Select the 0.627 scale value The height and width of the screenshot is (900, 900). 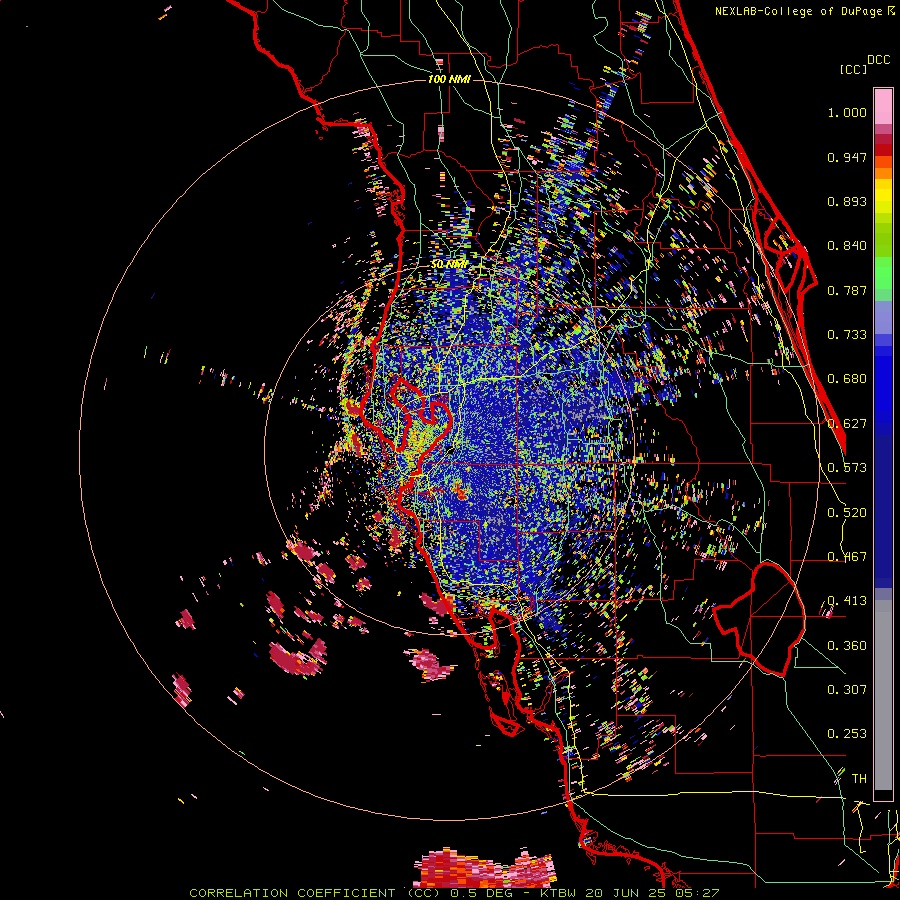coord(847,424)
